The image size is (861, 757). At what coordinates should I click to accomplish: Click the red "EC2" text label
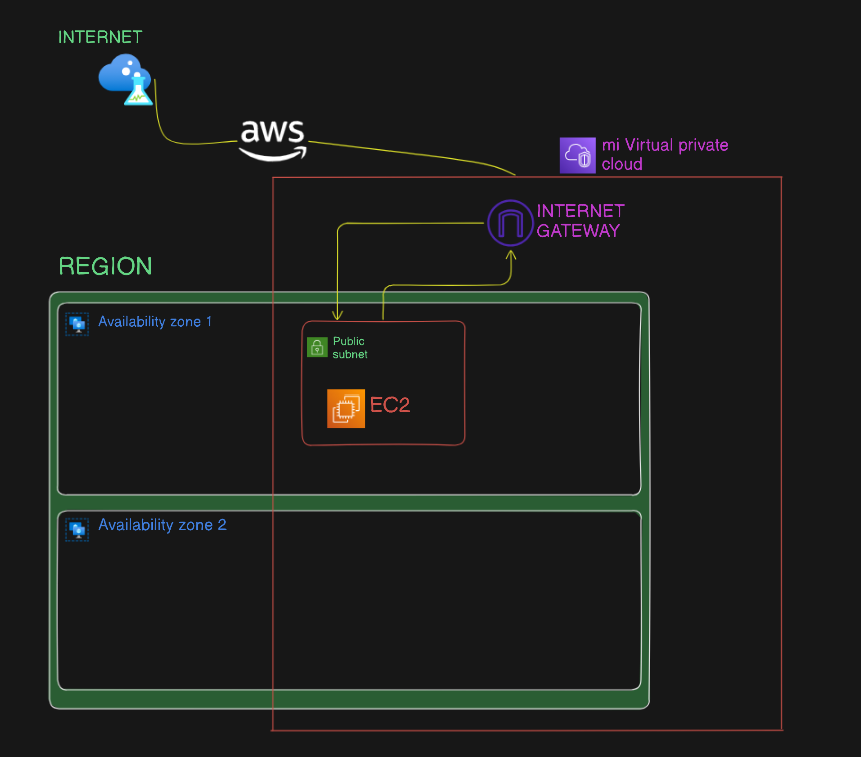(x=390, y=405)
